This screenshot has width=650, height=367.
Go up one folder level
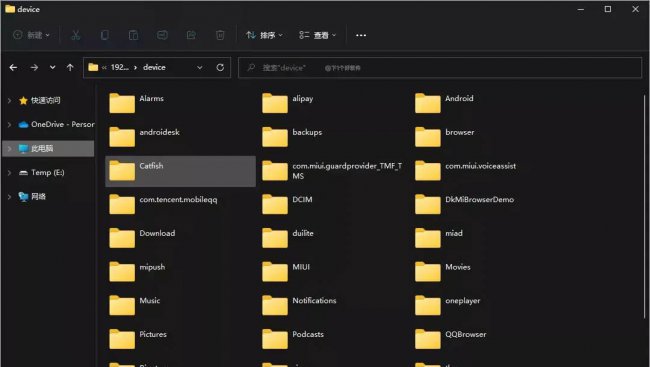tap(70, 67)
